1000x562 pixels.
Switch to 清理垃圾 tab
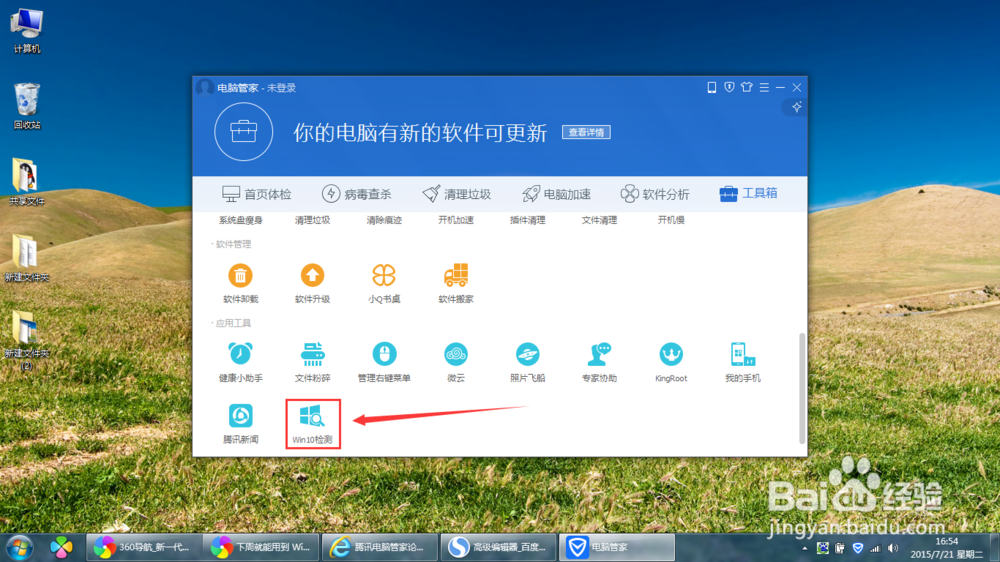(x=457, y=194)
